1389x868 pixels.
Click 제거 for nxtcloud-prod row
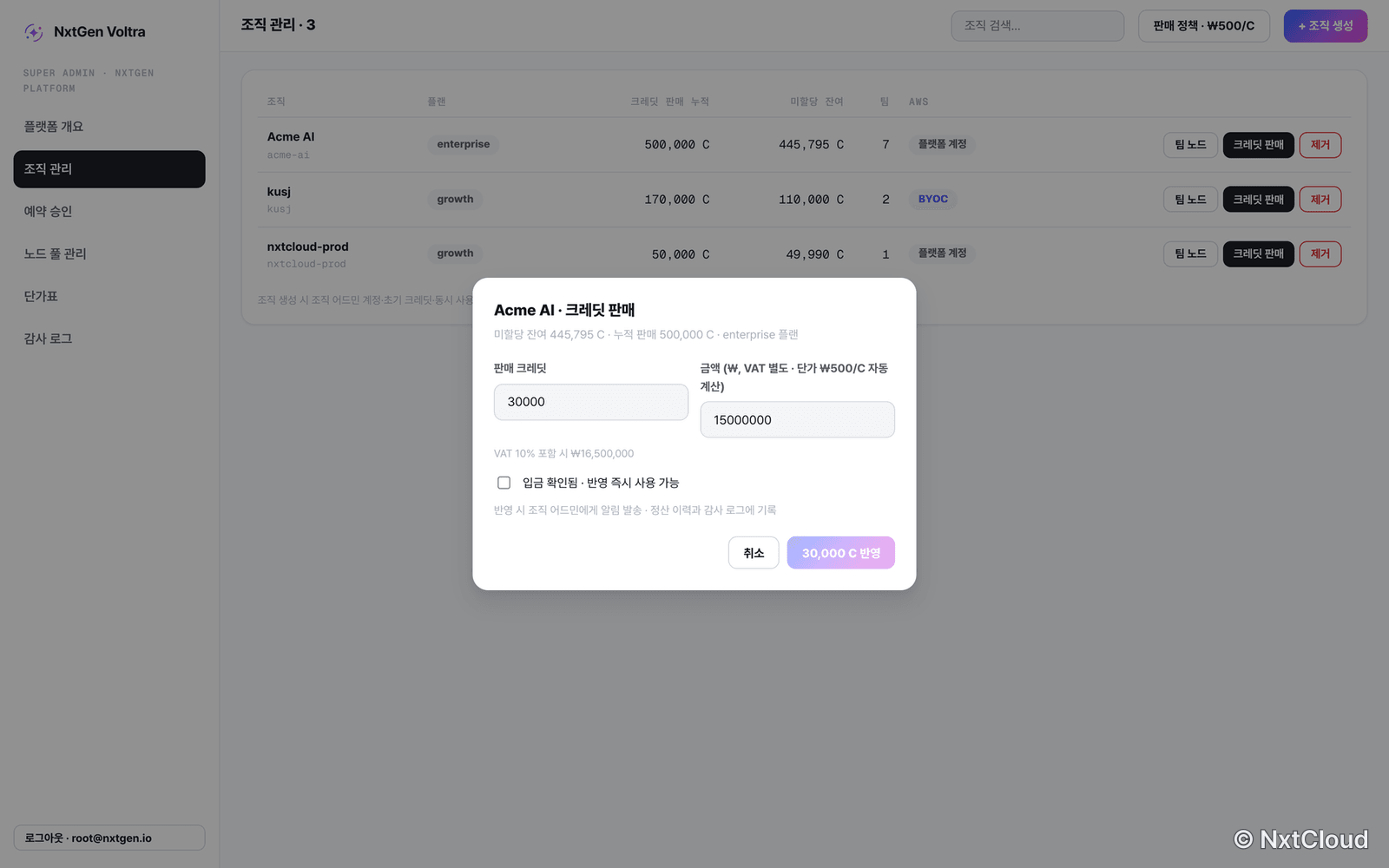[x=1320, y=254]
